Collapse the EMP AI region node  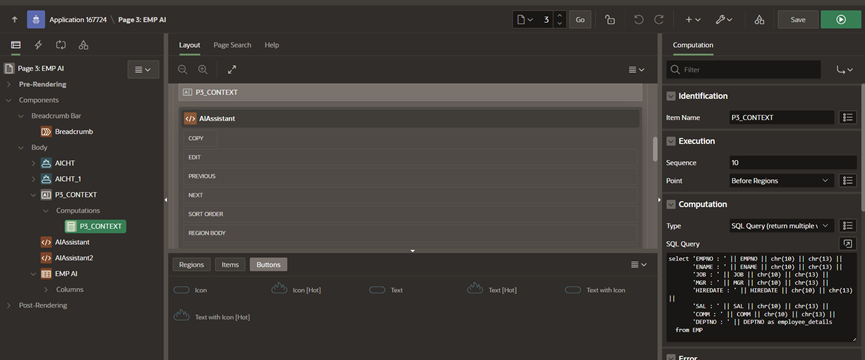point(33,273)
